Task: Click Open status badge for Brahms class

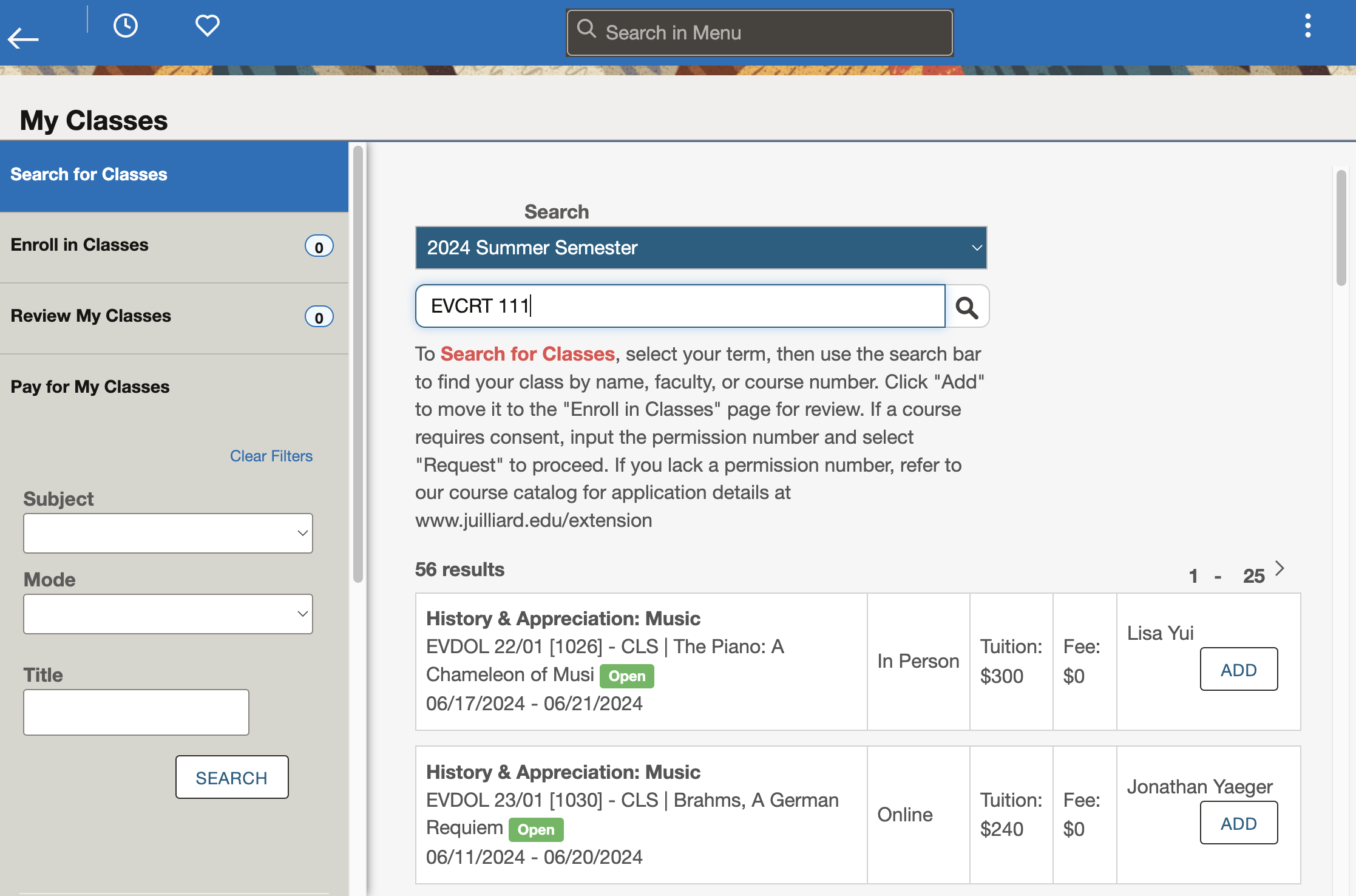Action: pyautogui.click(x=536, y=830)
